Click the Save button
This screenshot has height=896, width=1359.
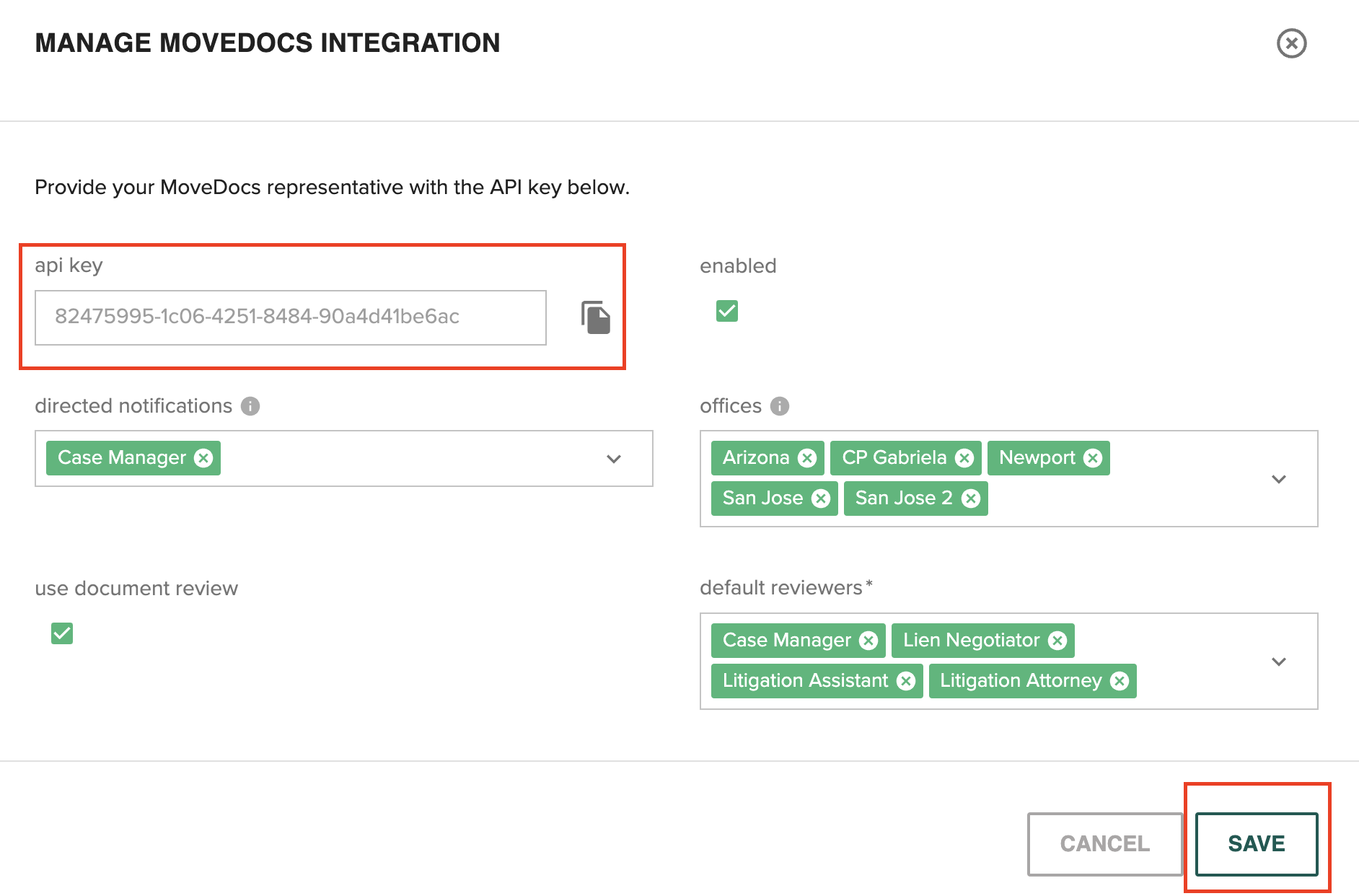pos(1256,843)
